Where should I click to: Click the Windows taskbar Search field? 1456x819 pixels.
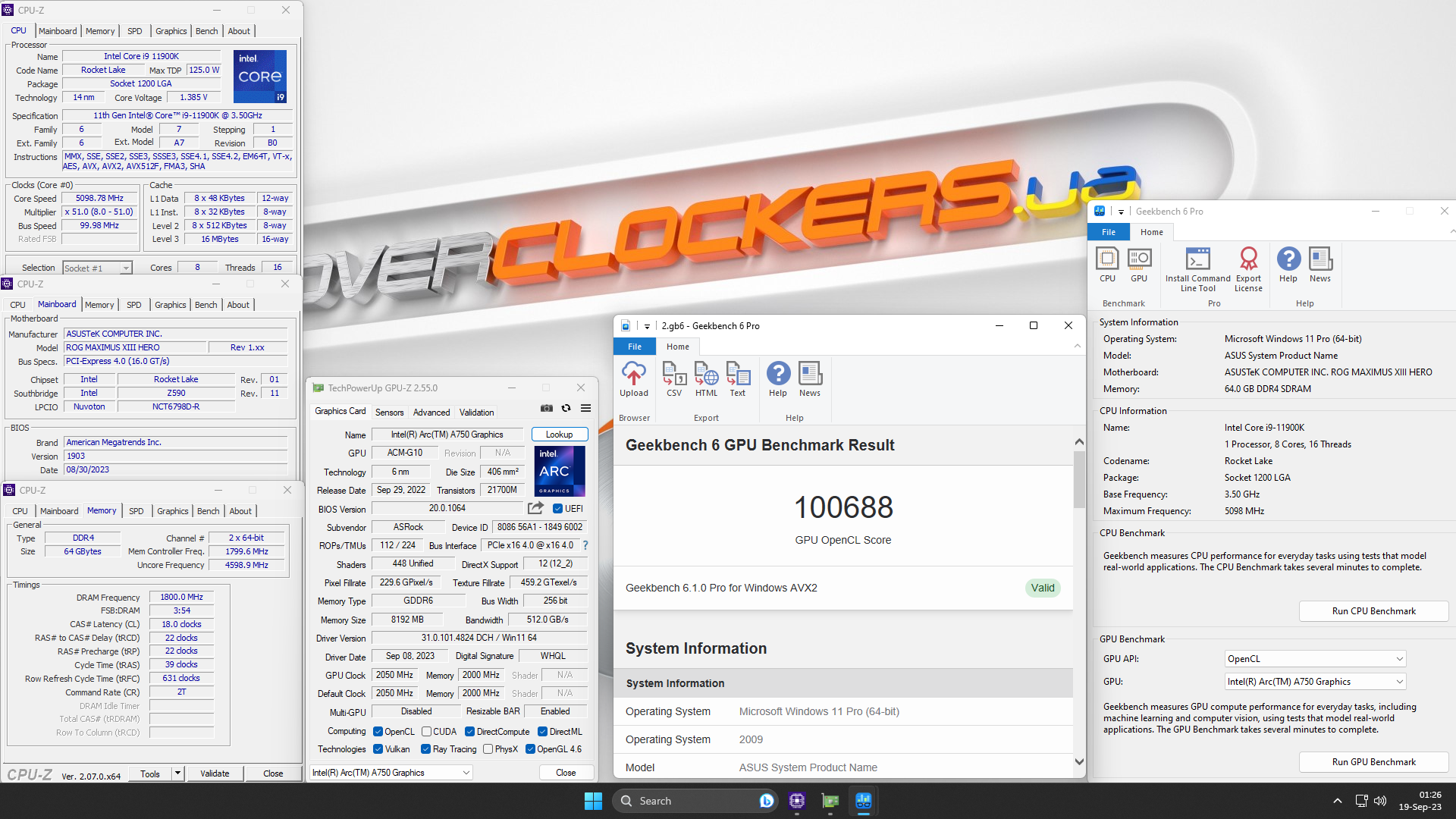694,800
